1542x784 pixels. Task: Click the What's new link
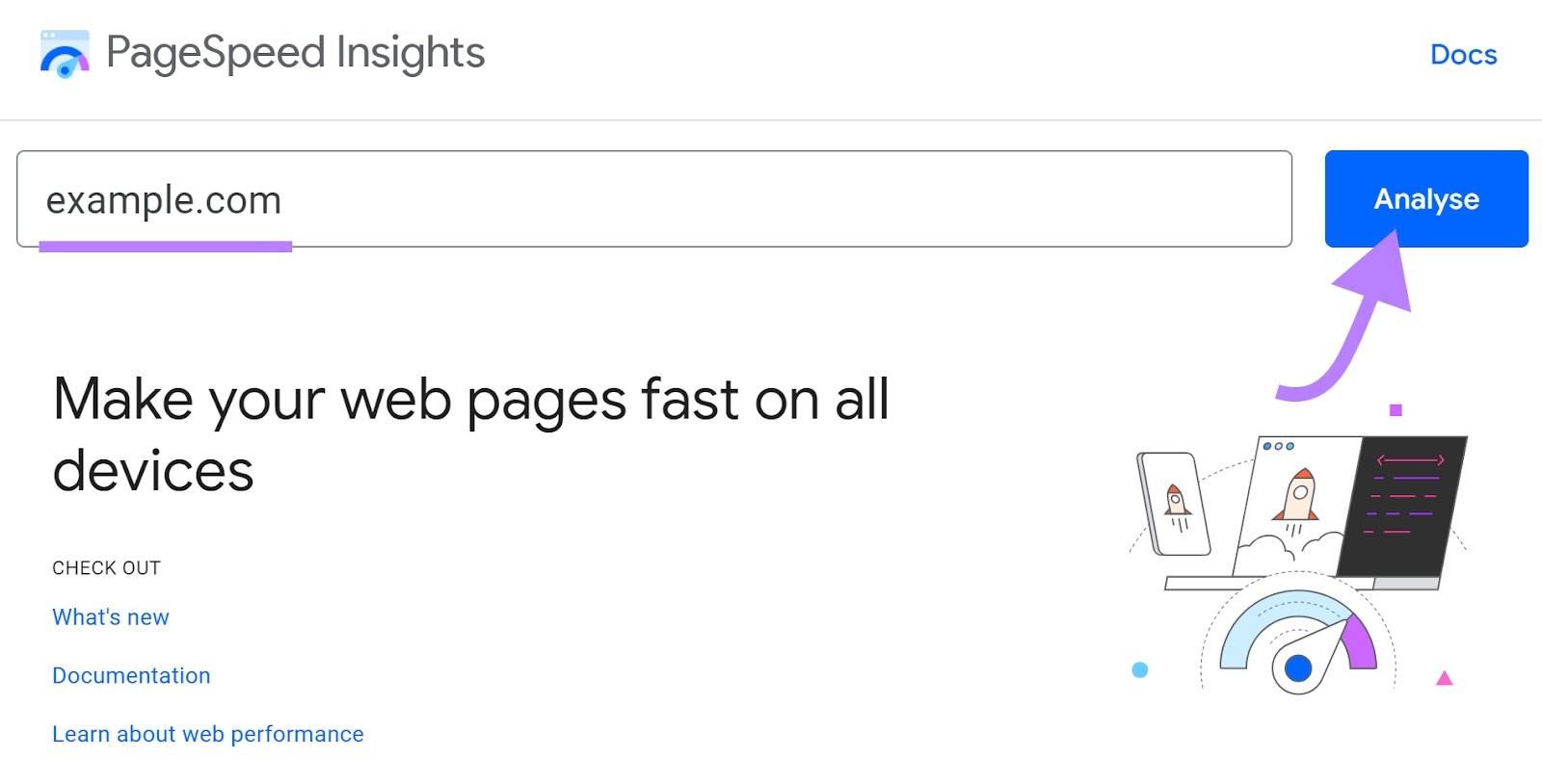tap(111, 617)
